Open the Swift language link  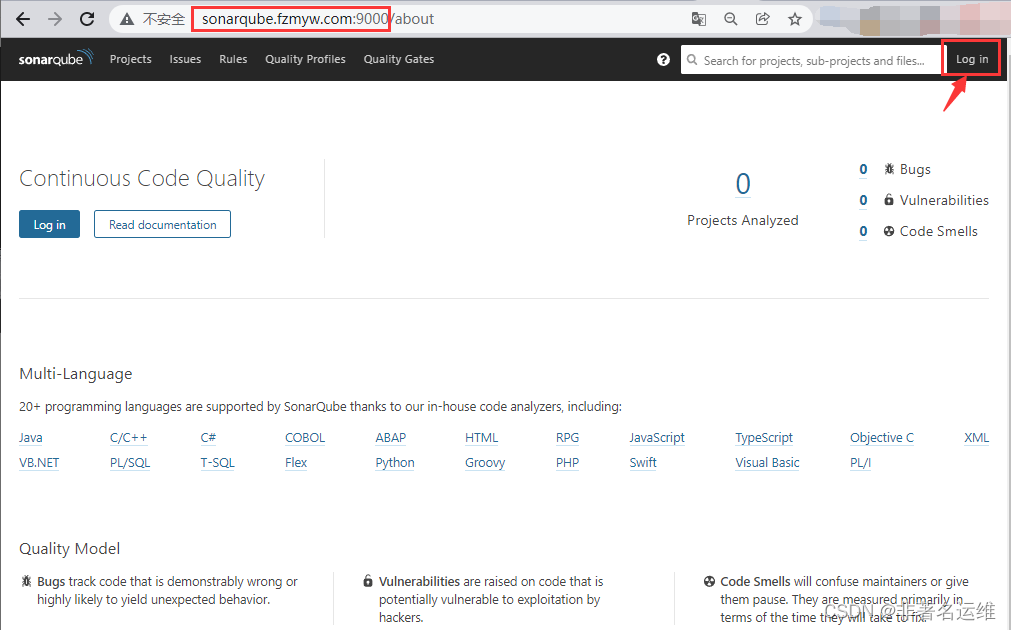(x=643, y=462)
